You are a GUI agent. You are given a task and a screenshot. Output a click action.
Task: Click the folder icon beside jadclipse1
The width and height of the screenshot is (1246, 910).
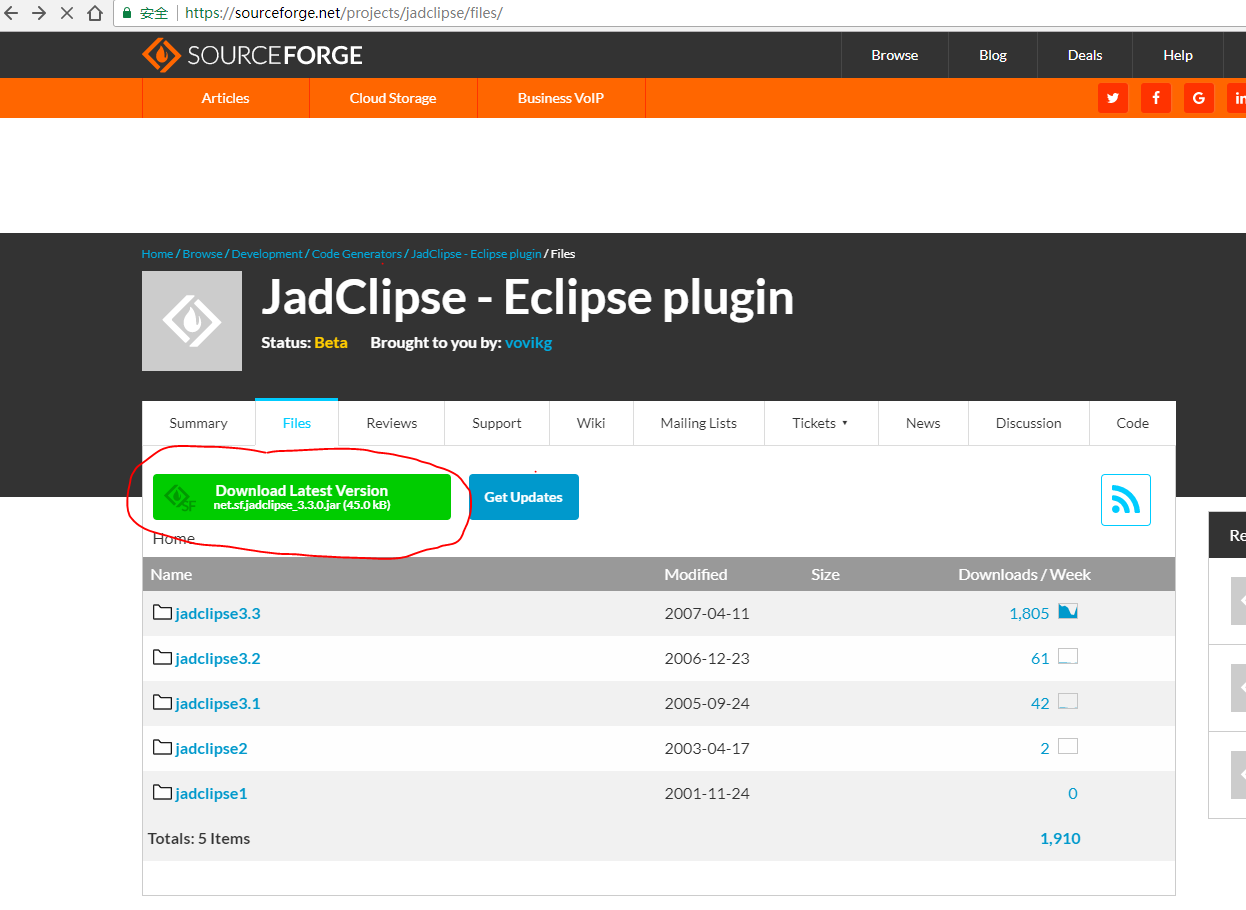pyautogui.click(x=162, y=792)
